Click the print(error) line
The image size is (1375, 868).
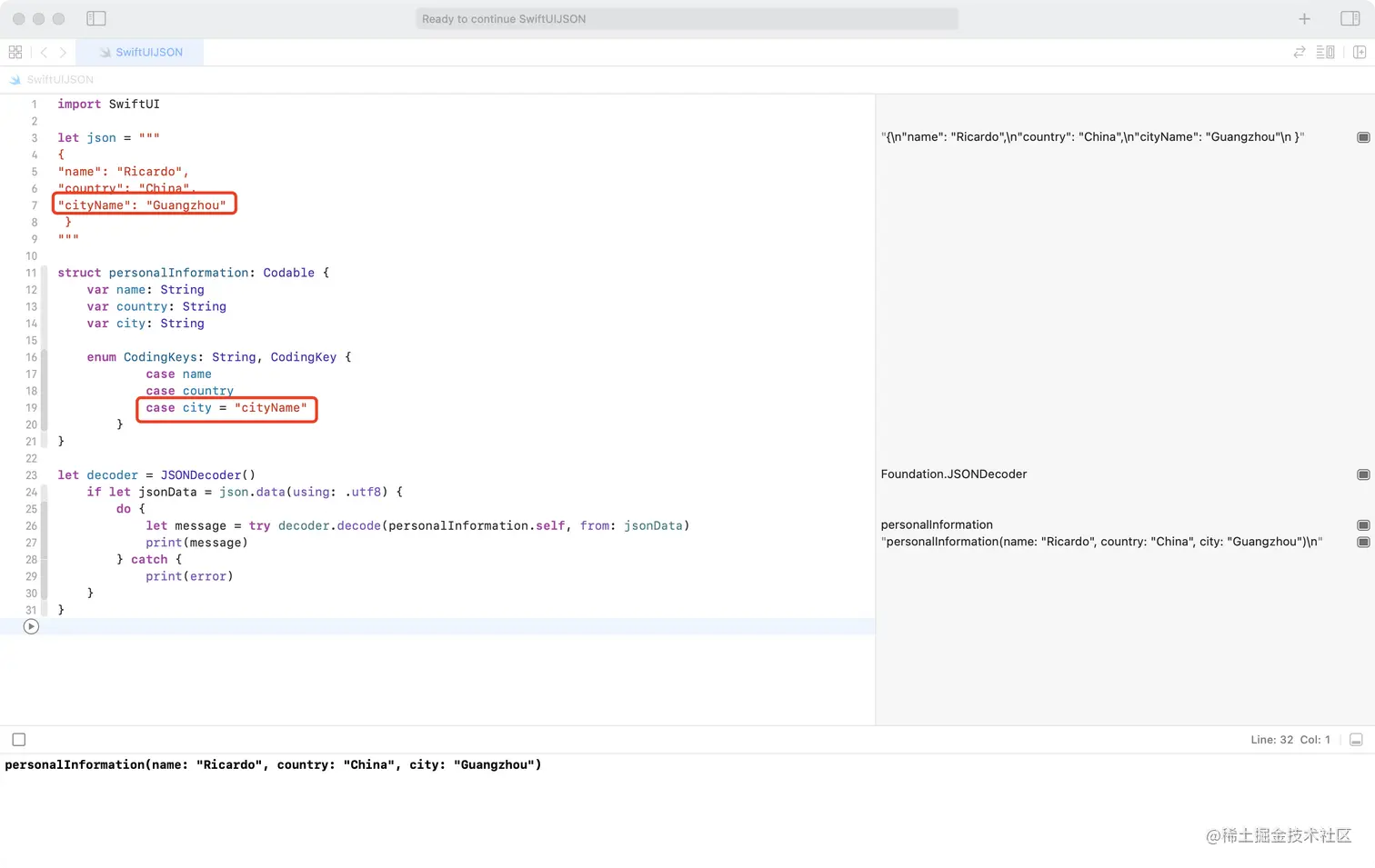[189, 576]
